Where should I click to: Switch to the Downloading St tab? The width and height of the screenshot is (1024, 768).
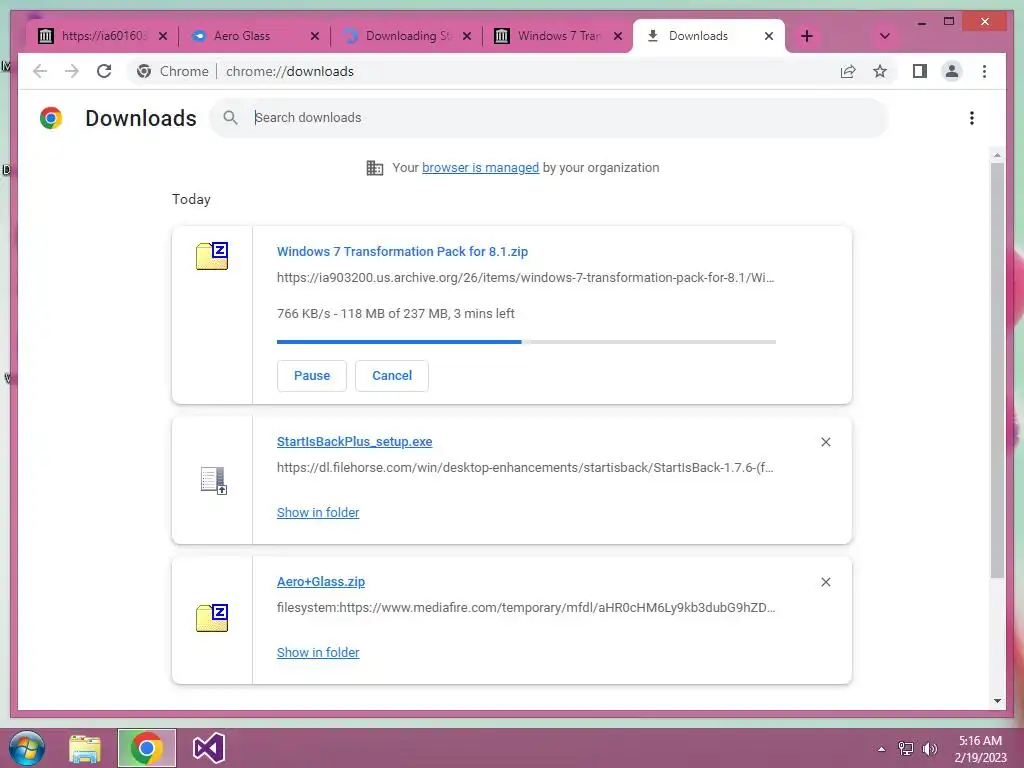pos(408,36)
